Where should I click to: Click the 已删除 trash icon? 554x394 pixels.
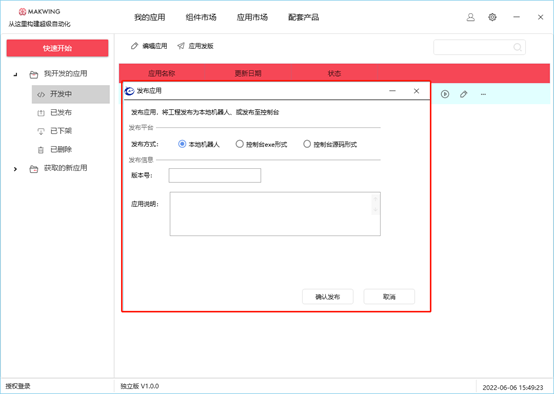point(41,150)
